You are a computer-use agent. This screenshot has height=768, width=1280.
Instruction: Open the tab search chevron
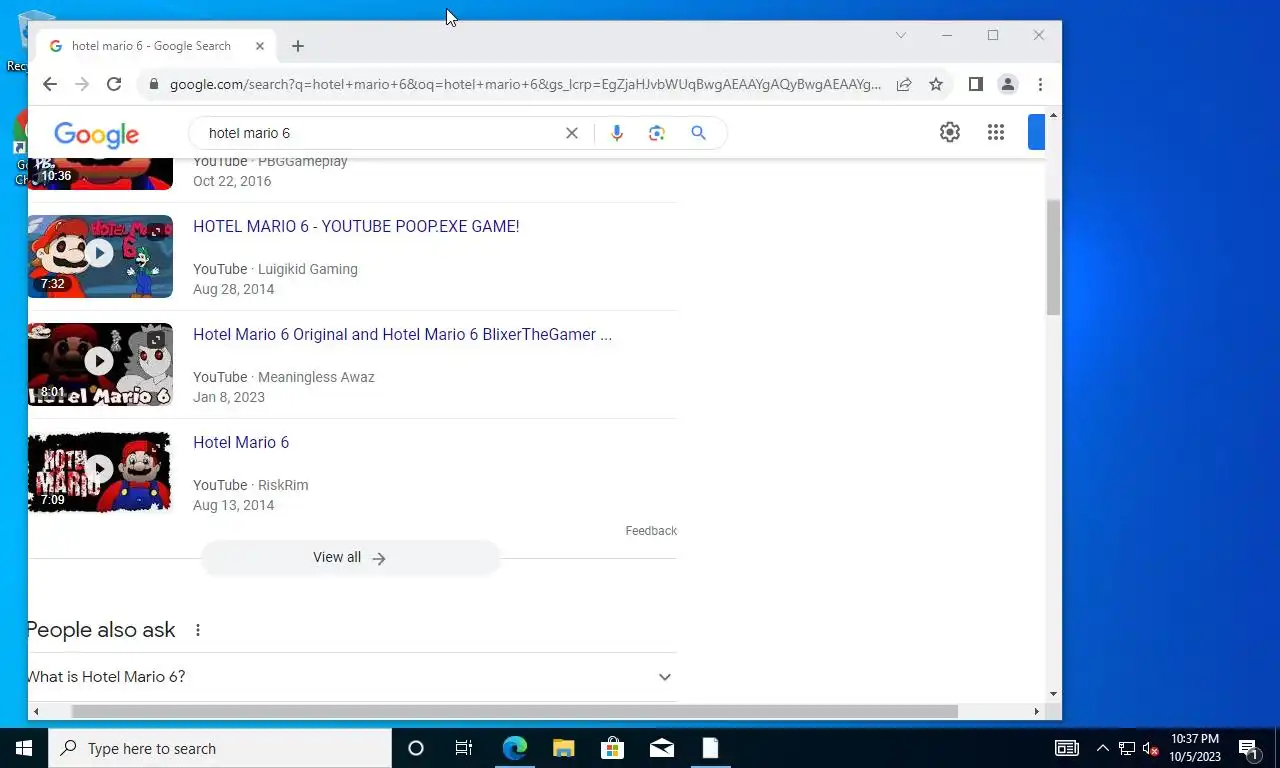click(x=900, y=35)
